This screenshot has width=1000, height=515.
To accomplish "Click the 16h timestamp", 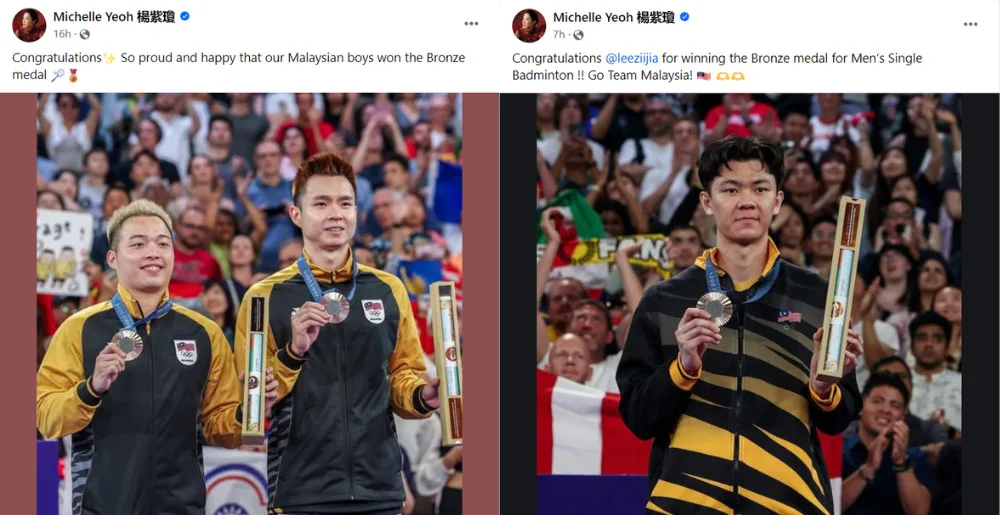I will [x=62, y=34].
